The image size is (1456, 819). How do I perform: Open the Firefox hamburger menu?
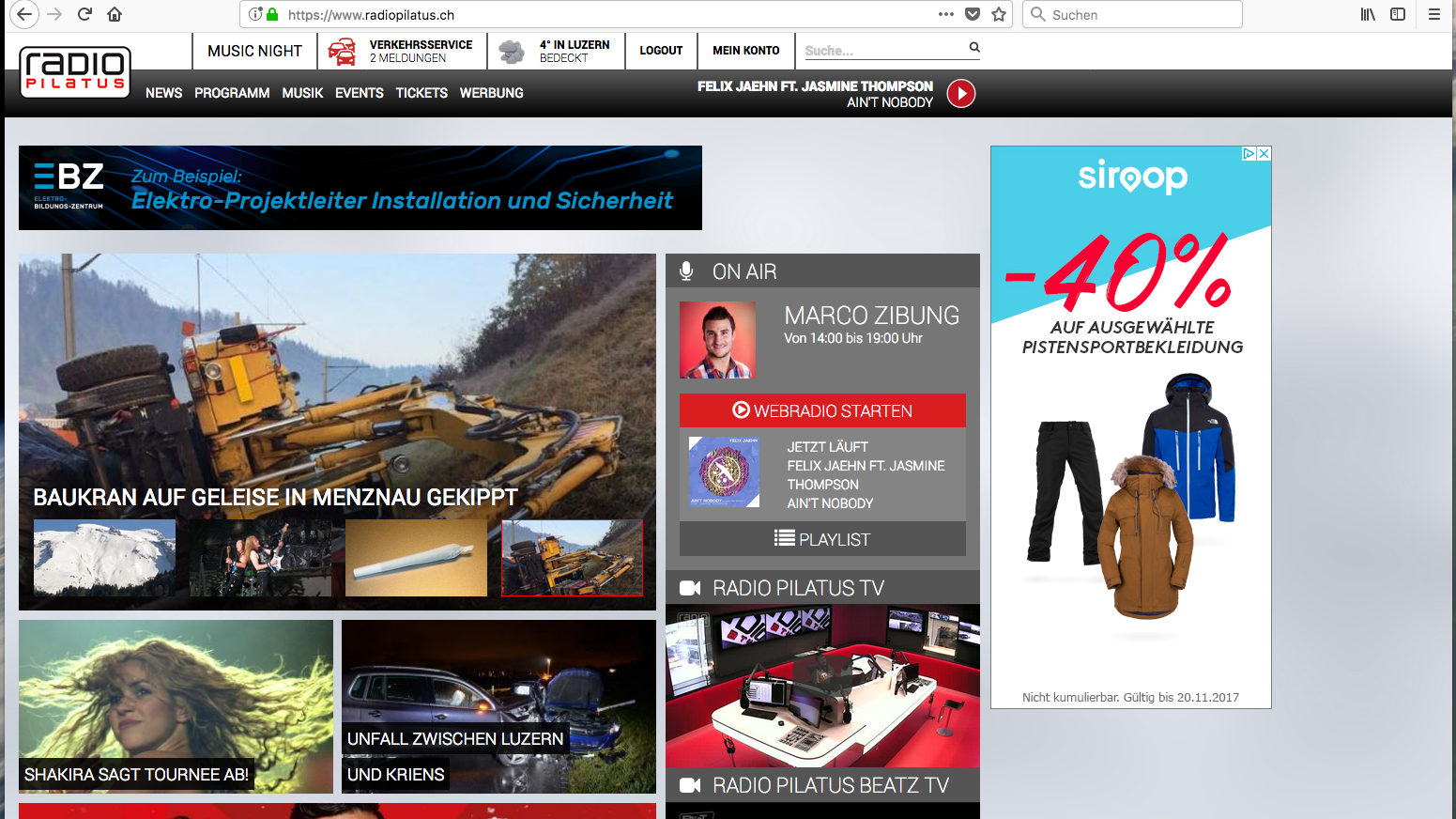click(1433, 14)
